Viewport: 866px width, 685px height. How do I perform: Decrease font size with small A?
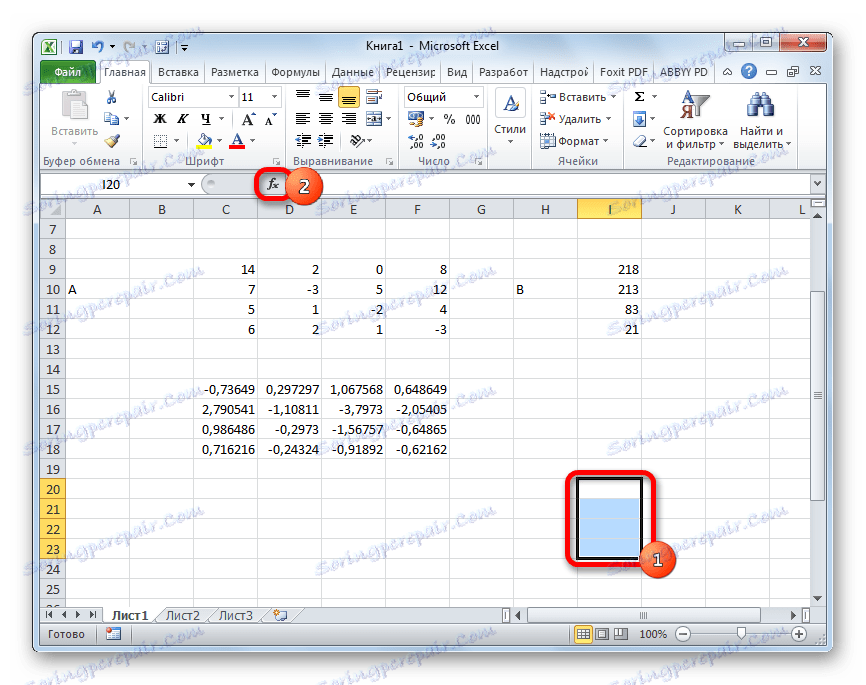pos(270,119)
